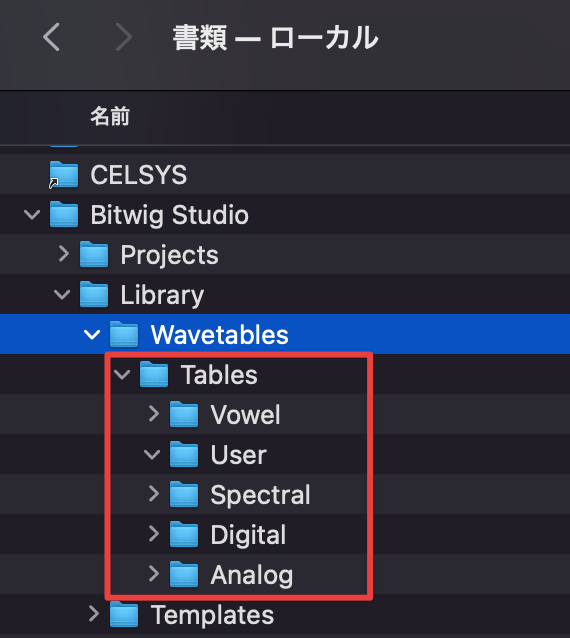Collapse the Library folder chevron
This screenshot has height=638, width=570.
(62, 294)
